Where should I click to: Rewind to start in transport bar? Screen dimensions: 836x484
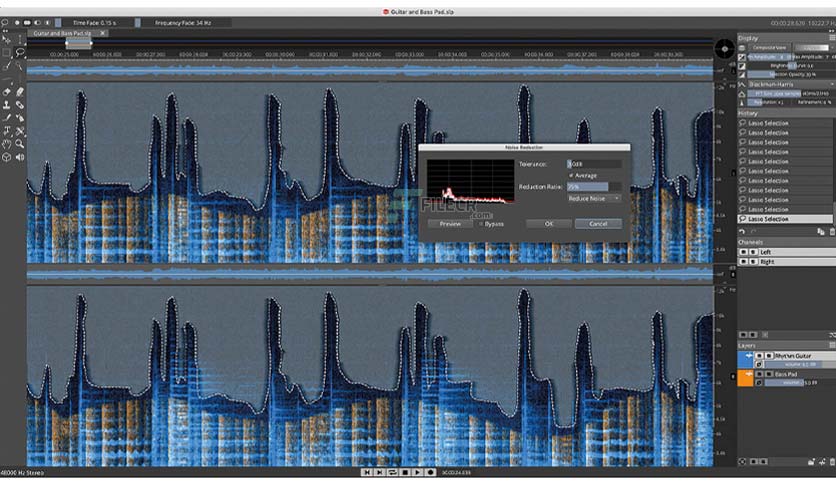tap(366, 472)
